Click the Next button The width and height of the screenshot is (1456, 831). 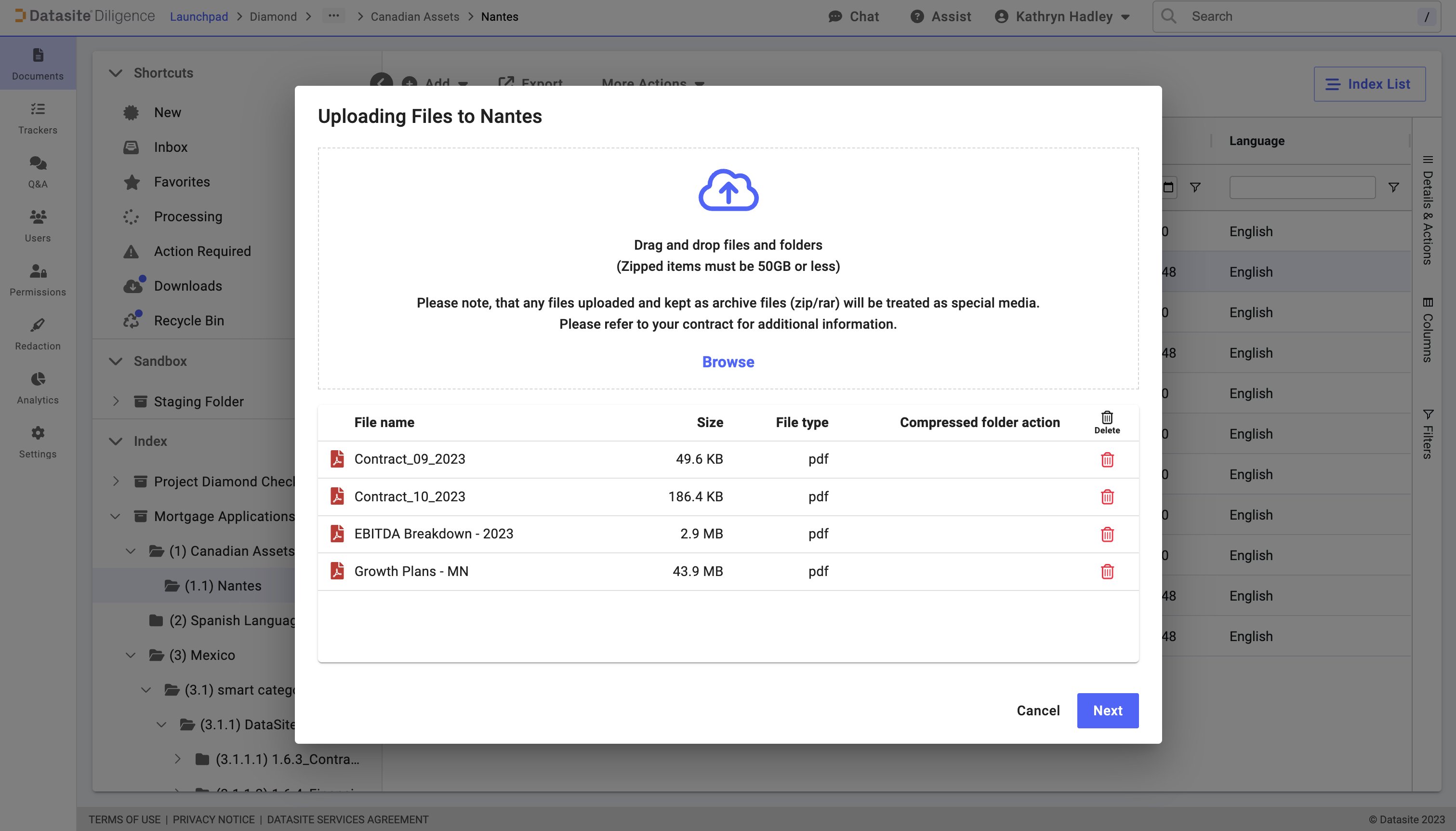pyautogui.click(x=1107, y=710)
